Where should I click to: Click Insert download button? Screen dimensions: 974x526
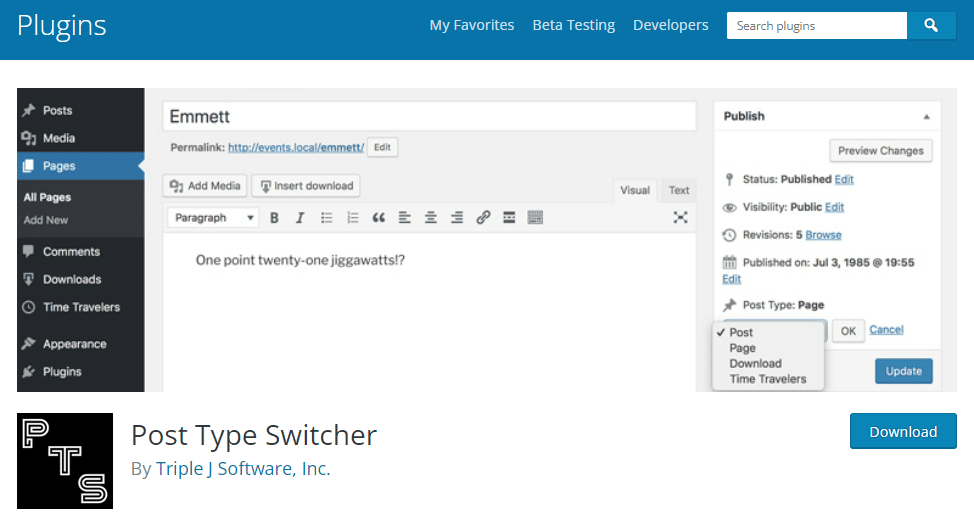(x=306, y=186)
